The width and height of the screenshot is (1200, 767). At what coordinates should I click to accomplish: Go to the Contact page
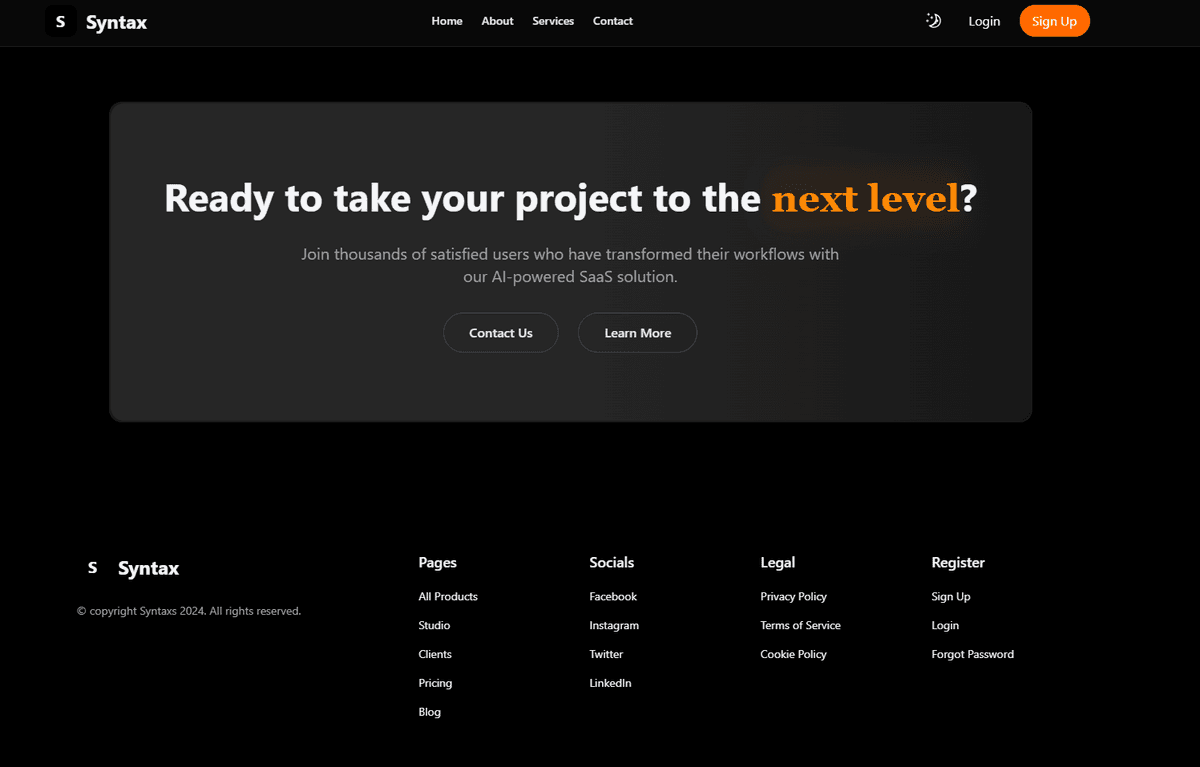612,21
